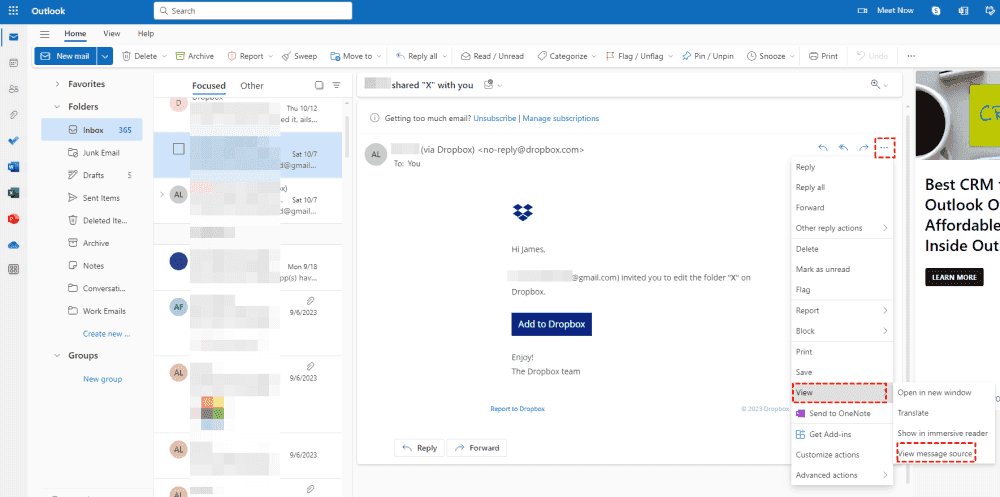Screen dimensions: 1000x497
Task: Click the Add to Dropbox button
Action: coord(551,325)
